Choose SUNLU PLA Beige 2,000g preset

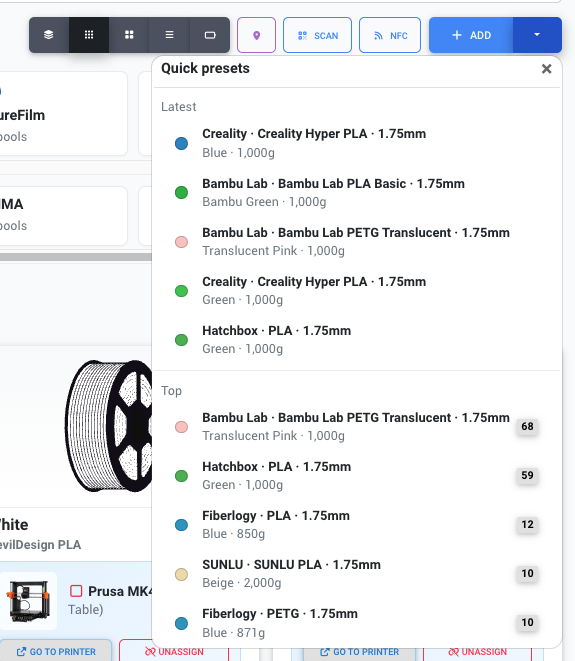coord(357,574)
